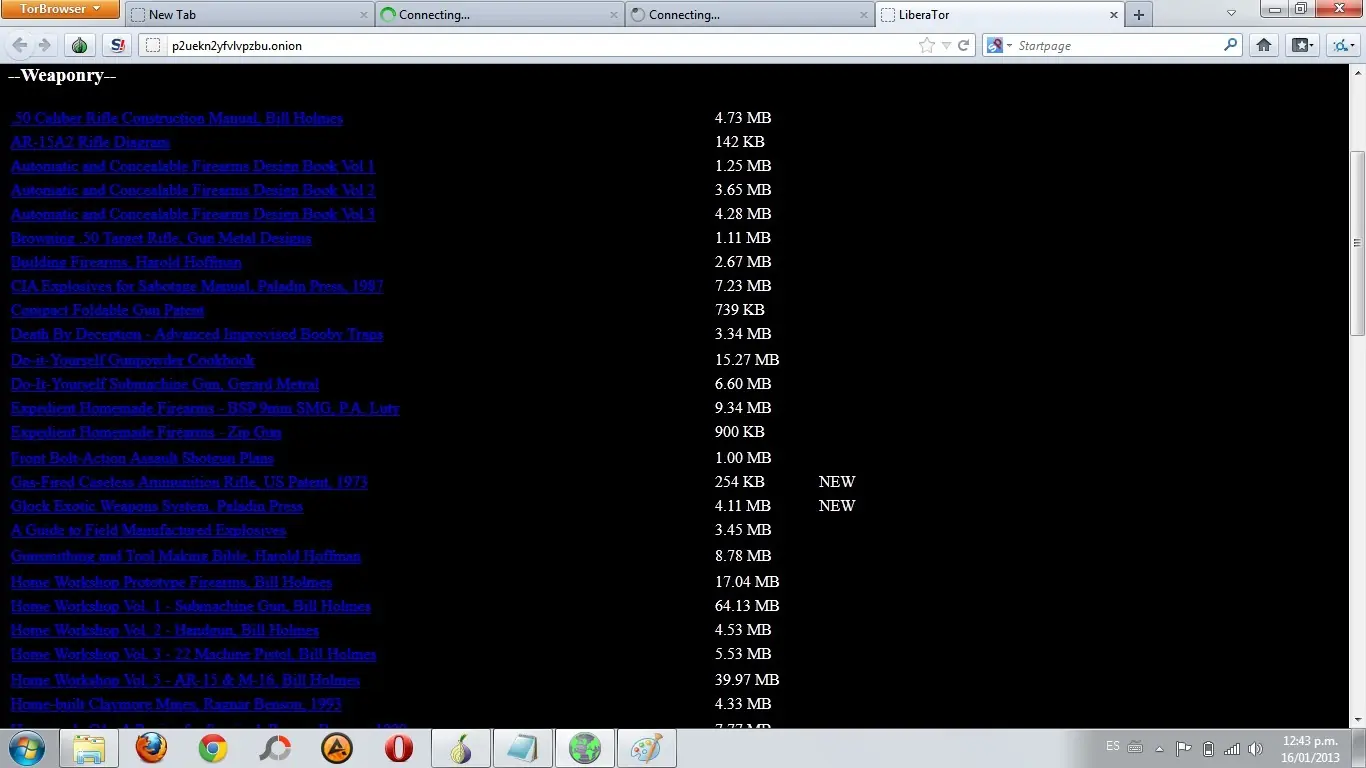The height and width of the screenshot is (768, 1366).
Task: Click the "142 KB" file size
Action: (740, 142)
